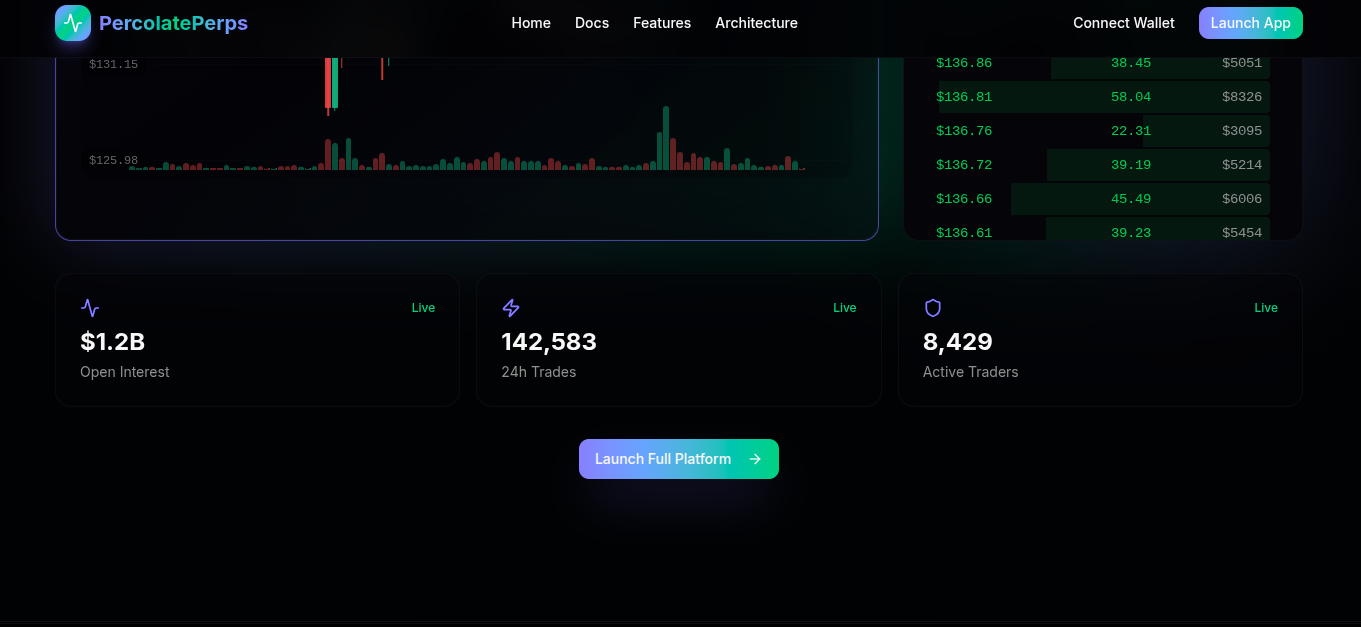The image size is (1361, 627).
Task: Click Connect Wallet
Action: pyautogui.click(x=1124, y=23)
